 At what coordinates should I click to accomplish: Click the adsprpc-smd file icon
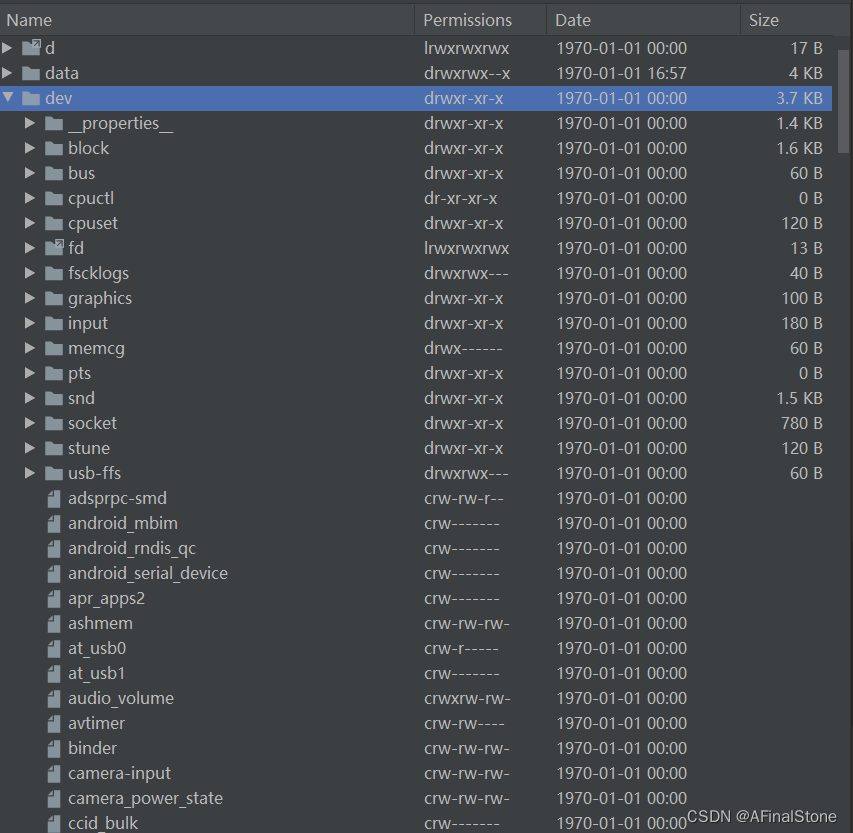tap(54, 499)
